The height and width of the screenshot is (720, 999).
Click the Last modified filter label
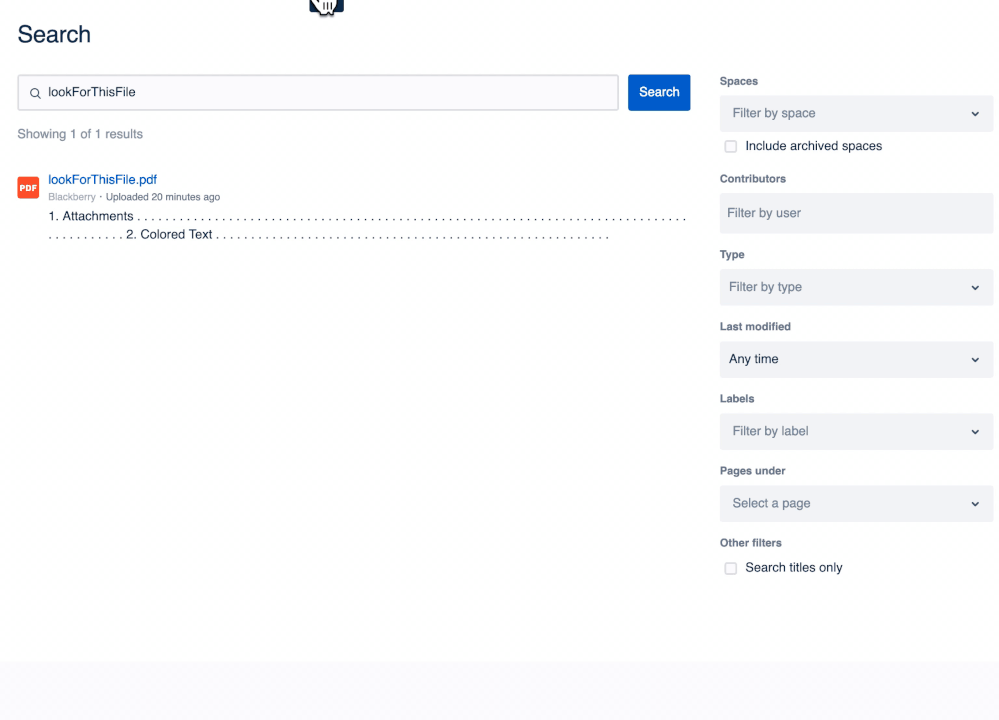pos(755,326)
